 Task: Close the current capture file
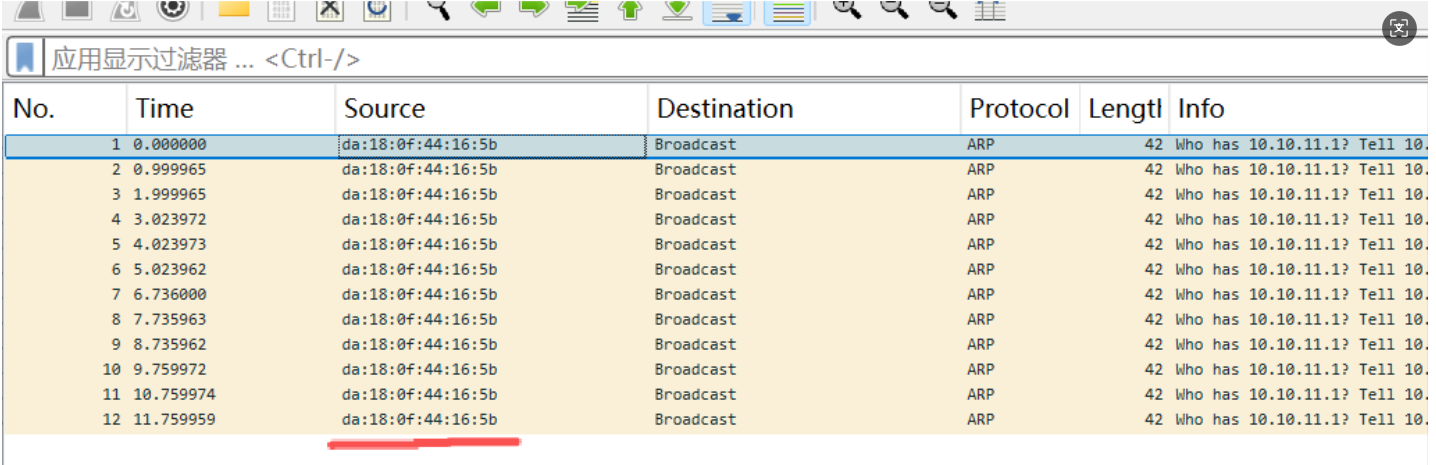[x=330, y=9]
